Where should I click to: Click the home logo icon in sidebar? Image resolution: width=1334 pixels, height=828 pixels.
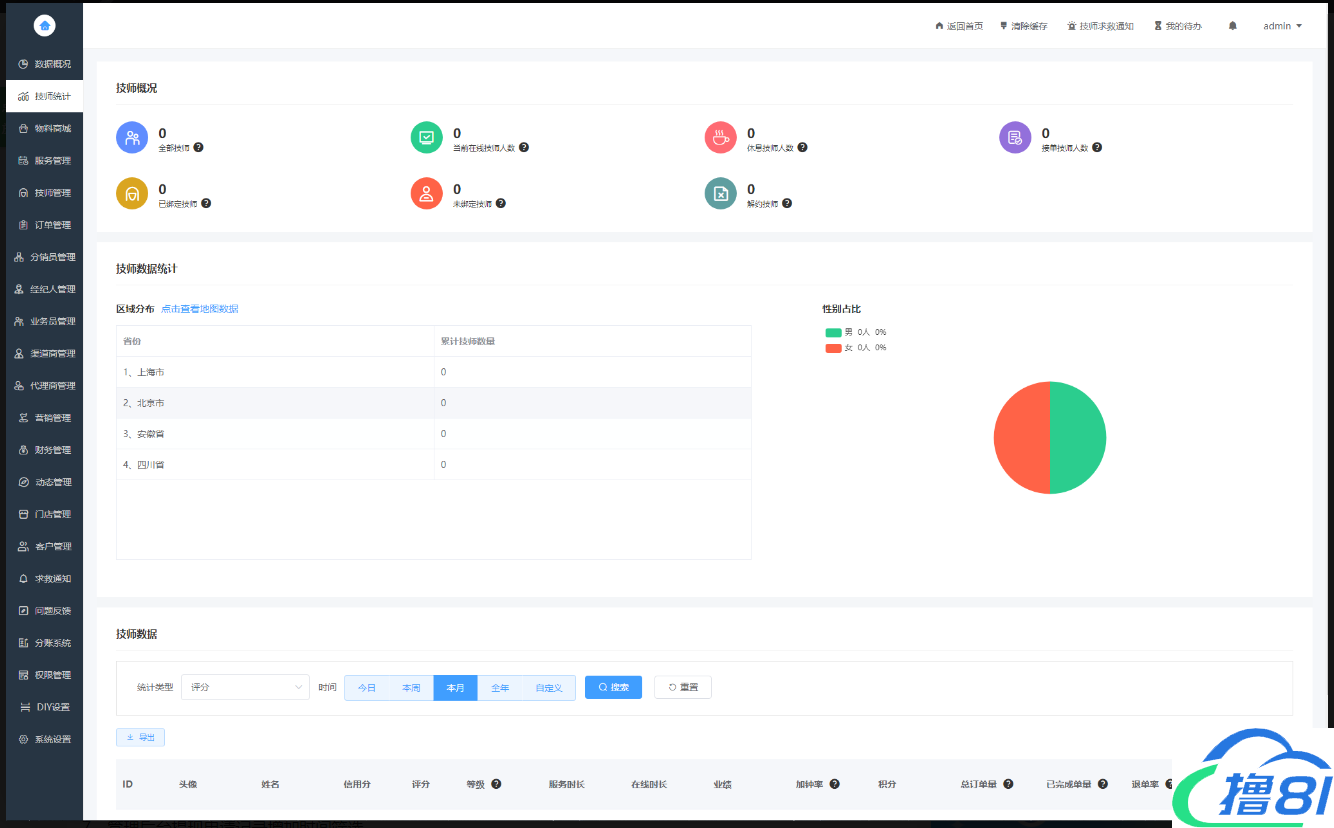[x=44, y=26]
